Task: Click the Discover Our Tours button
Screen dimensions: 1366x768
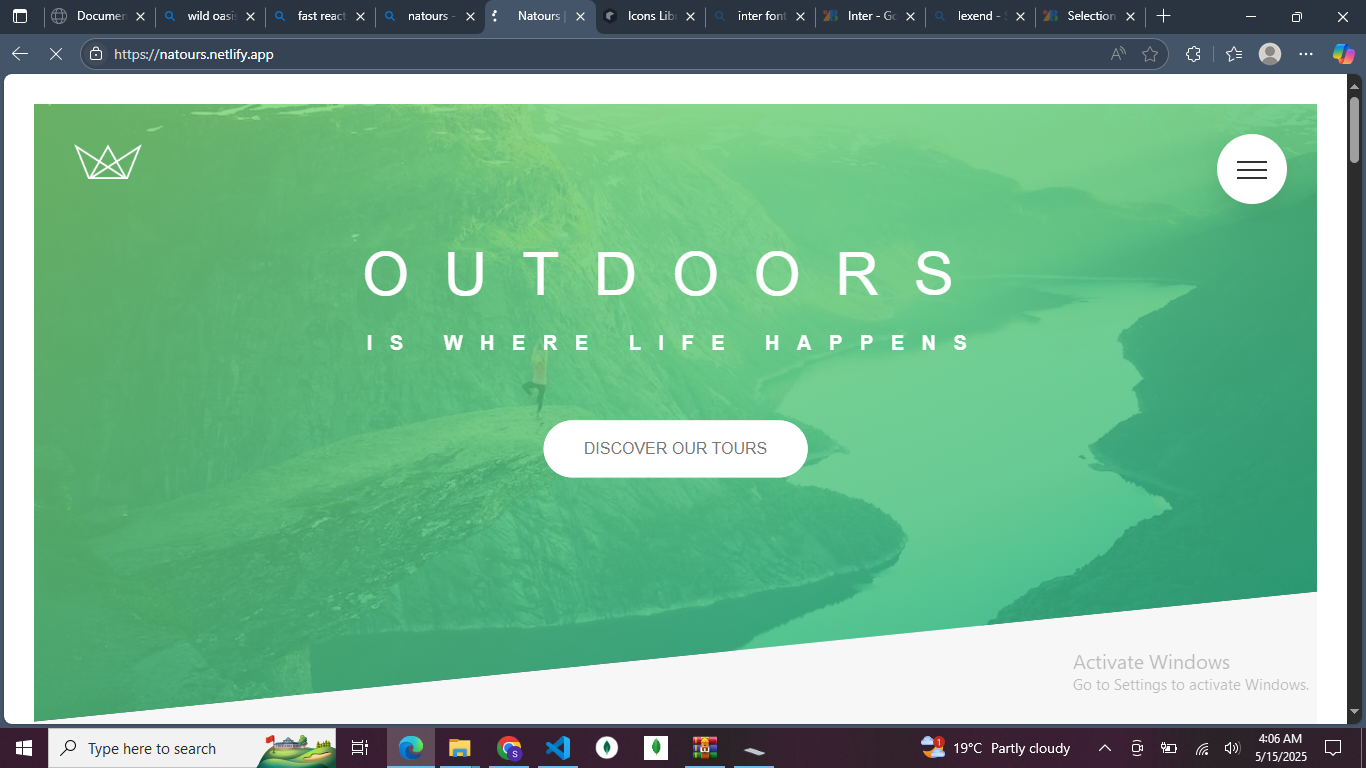Action: pos(675,449)
